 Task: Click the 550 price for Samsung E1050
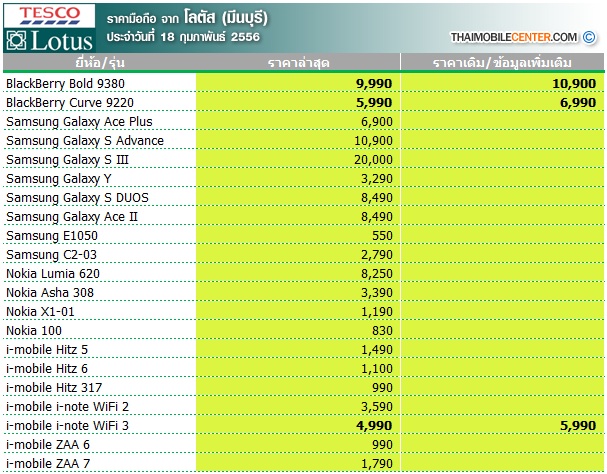click(x=382, y=235)
